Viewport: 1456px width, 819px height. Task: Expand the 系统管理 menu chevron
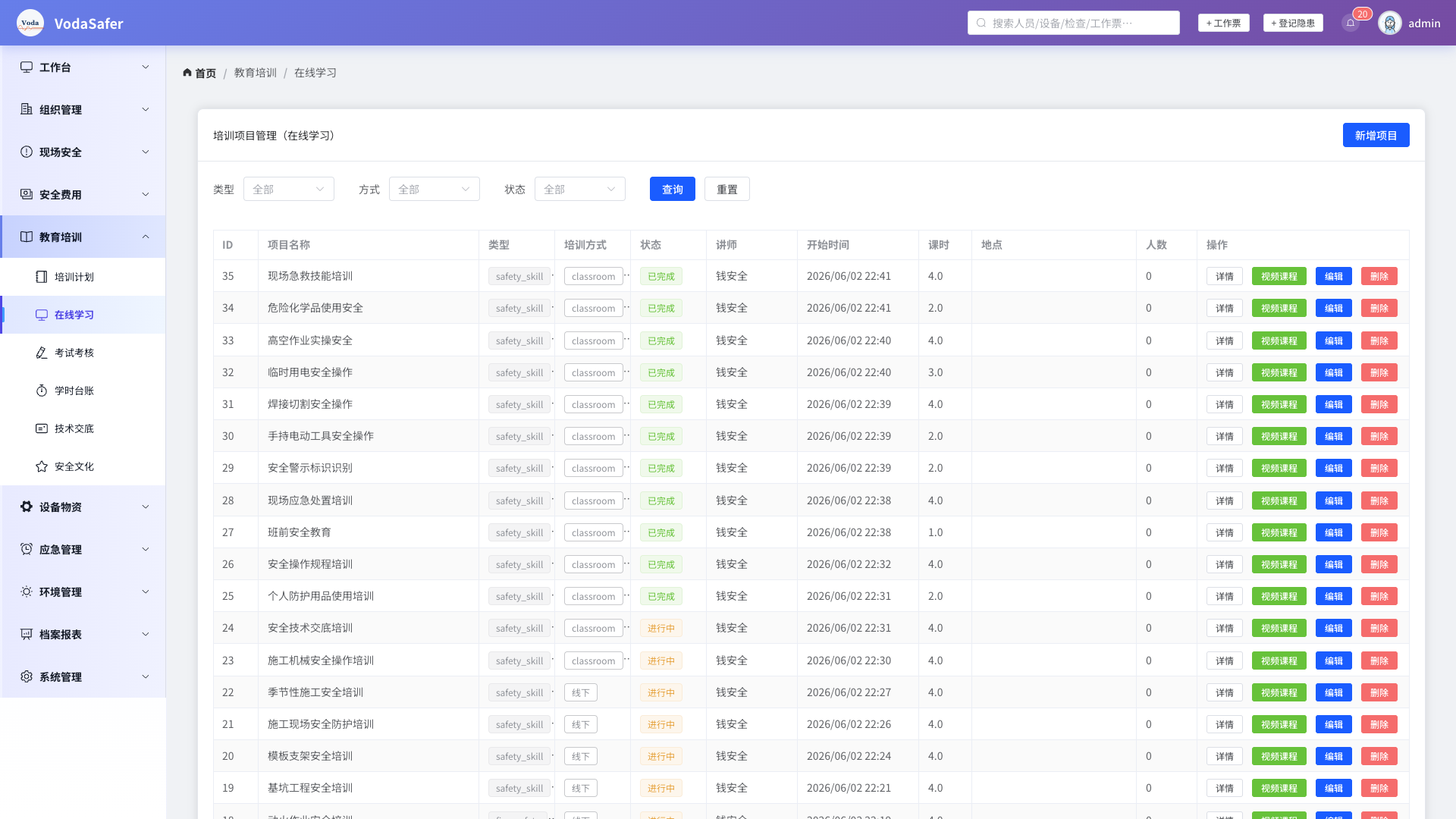click(x=146, y=676)
